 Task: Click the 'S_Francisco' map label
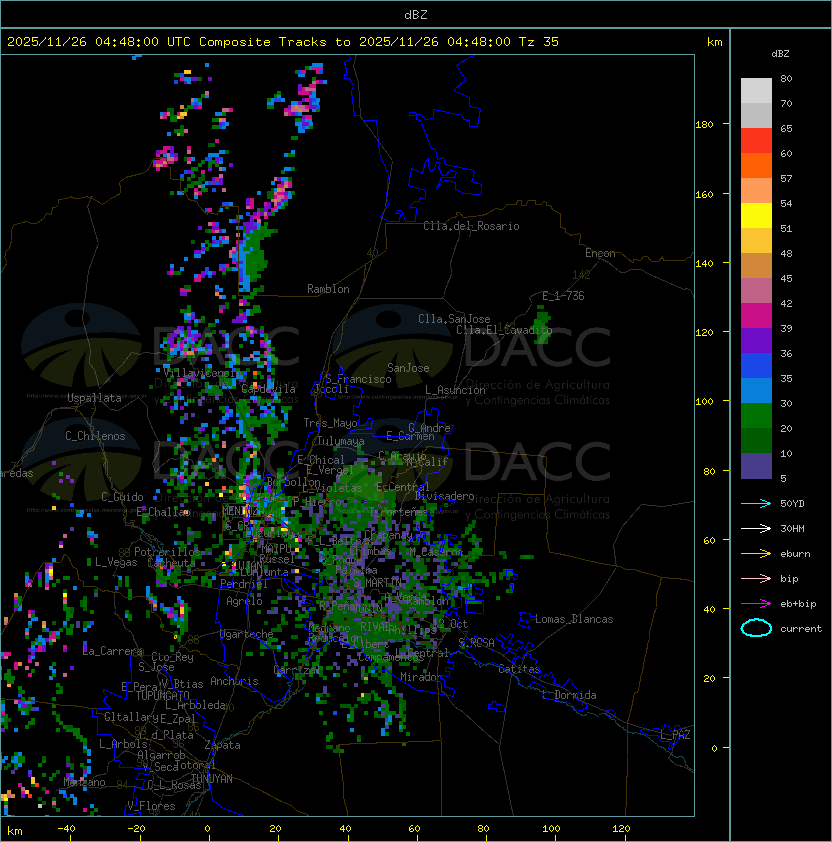coord(358,379)
